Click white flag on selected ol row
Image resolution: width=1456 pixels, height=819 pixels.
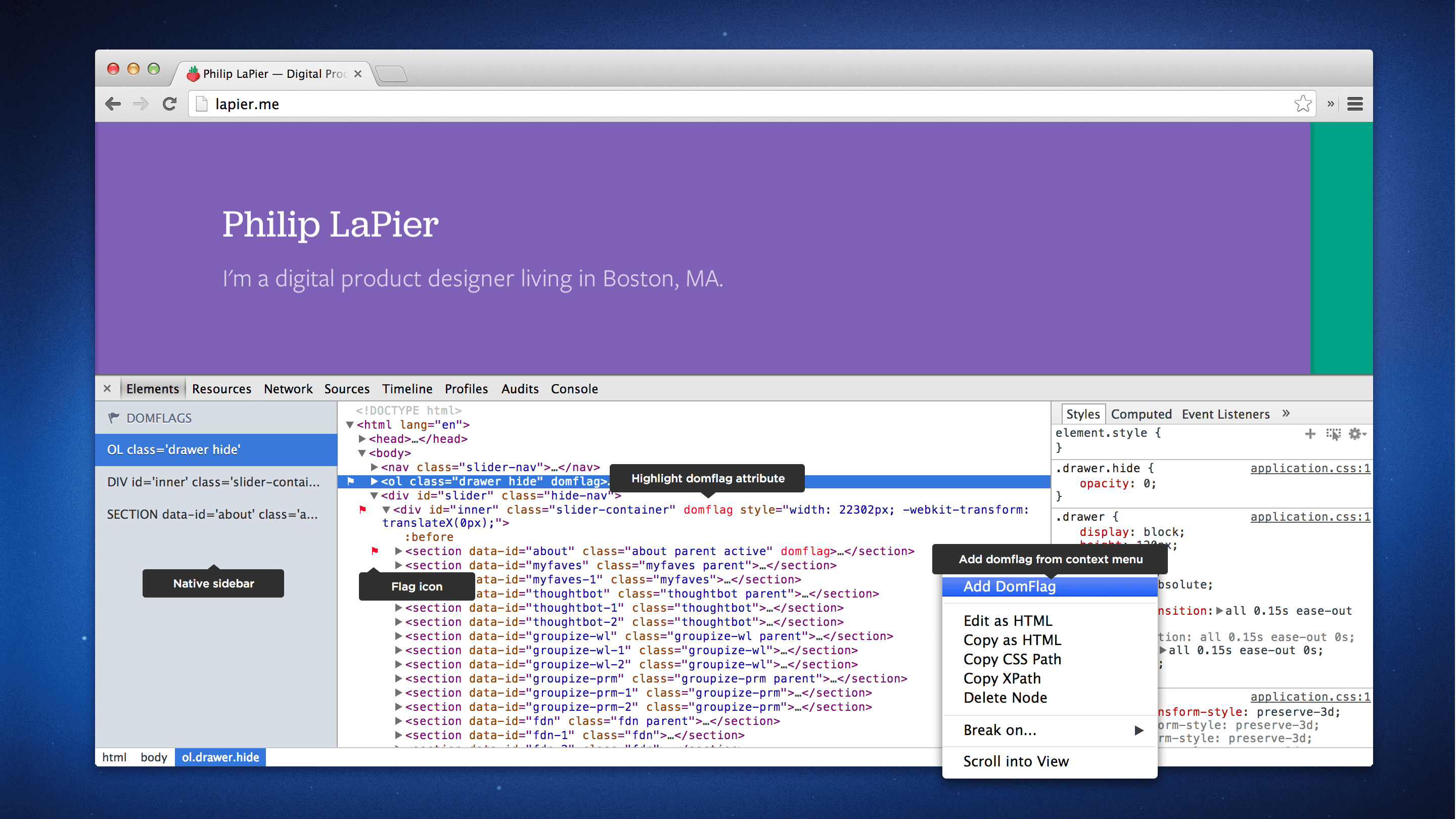pos(350,482)
